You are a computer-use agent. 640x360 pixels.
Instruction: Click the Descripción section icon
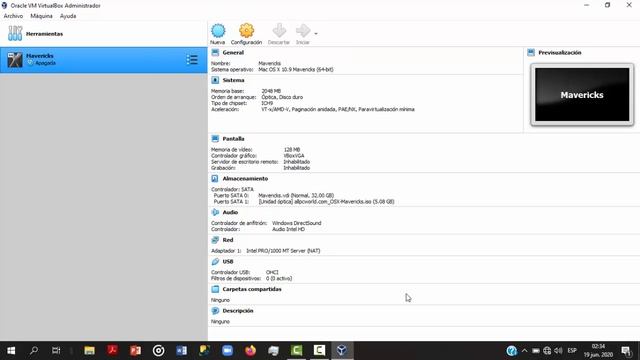215,311
